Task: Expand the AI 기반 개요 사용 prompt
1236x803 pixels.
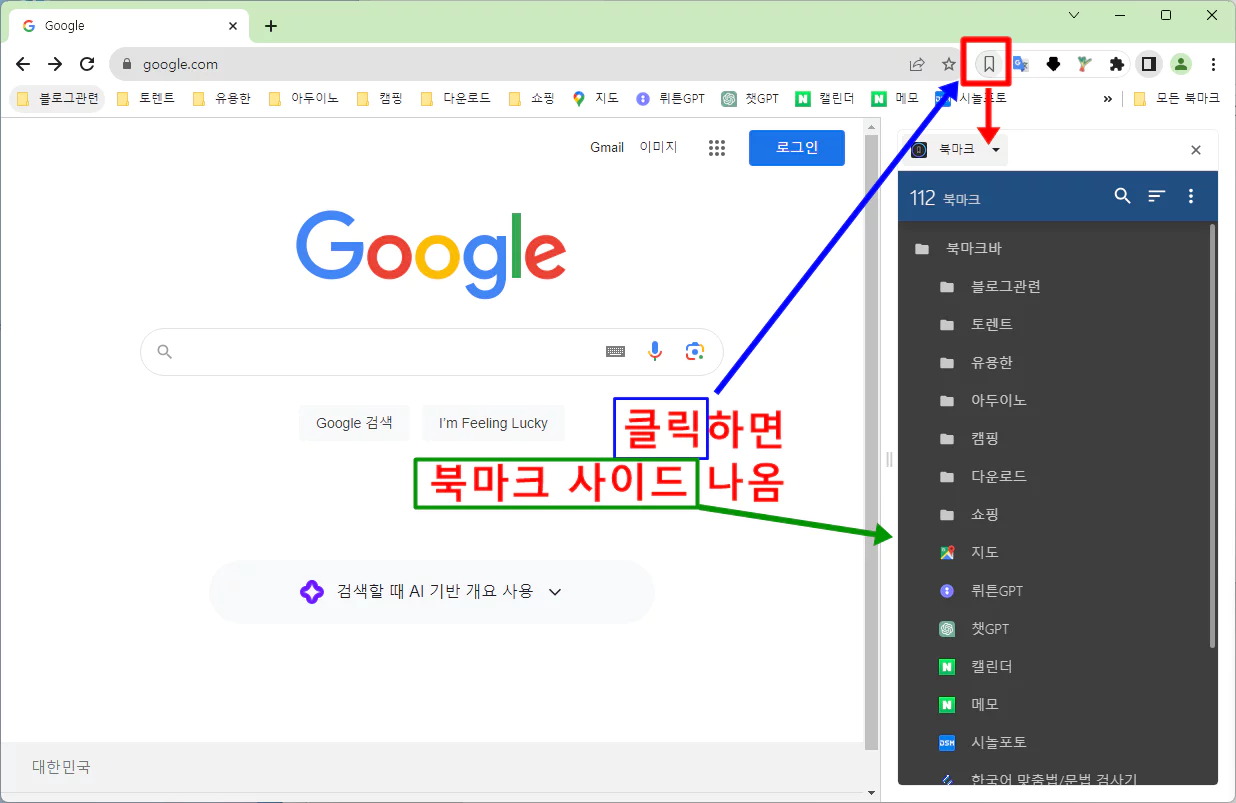Action: [x=432, y=591]
